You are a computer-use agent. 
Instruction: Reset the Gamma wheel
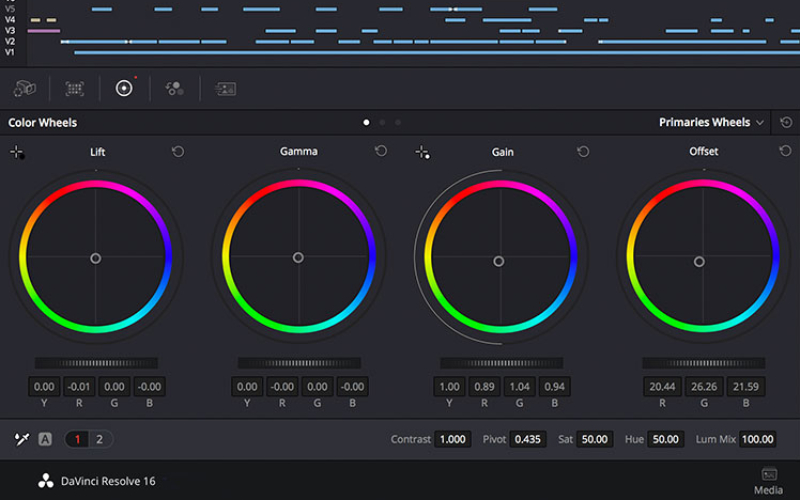pyautogui.click(x=381, y=151)
